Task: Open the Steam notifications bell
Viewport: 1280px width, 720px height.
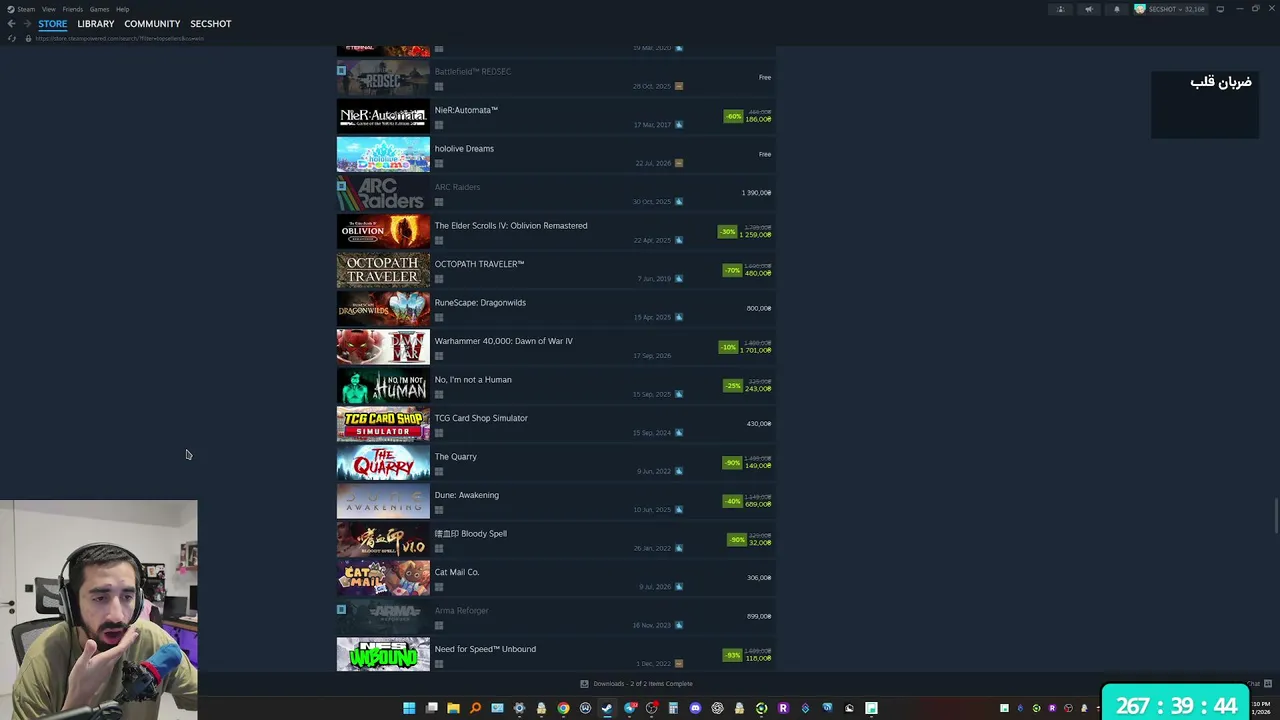Action: point(1117,9)
